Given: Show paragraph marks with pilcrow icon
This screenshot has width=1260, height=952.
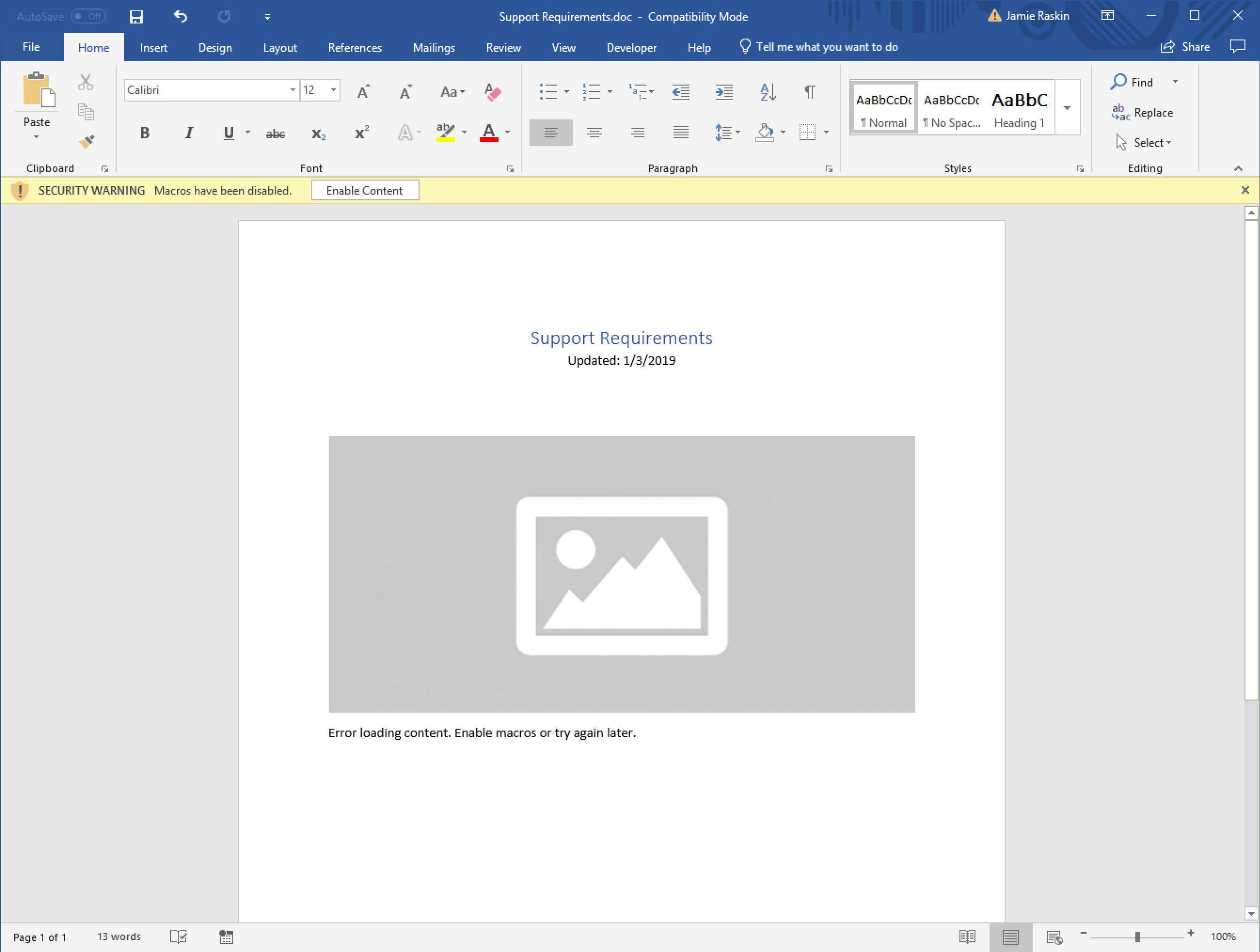Looking at the screenshot, I should [x=809, y=92].
